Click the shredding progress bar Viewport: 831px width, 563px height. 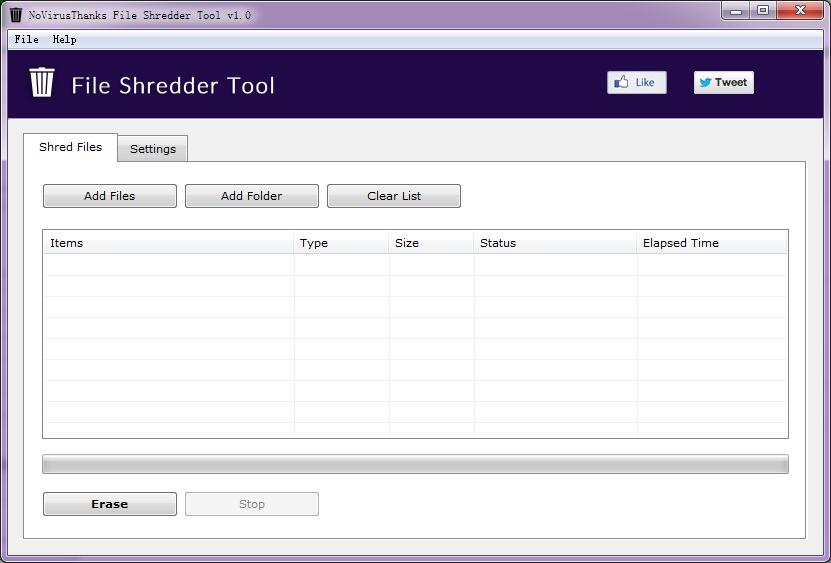click(416, 464)
